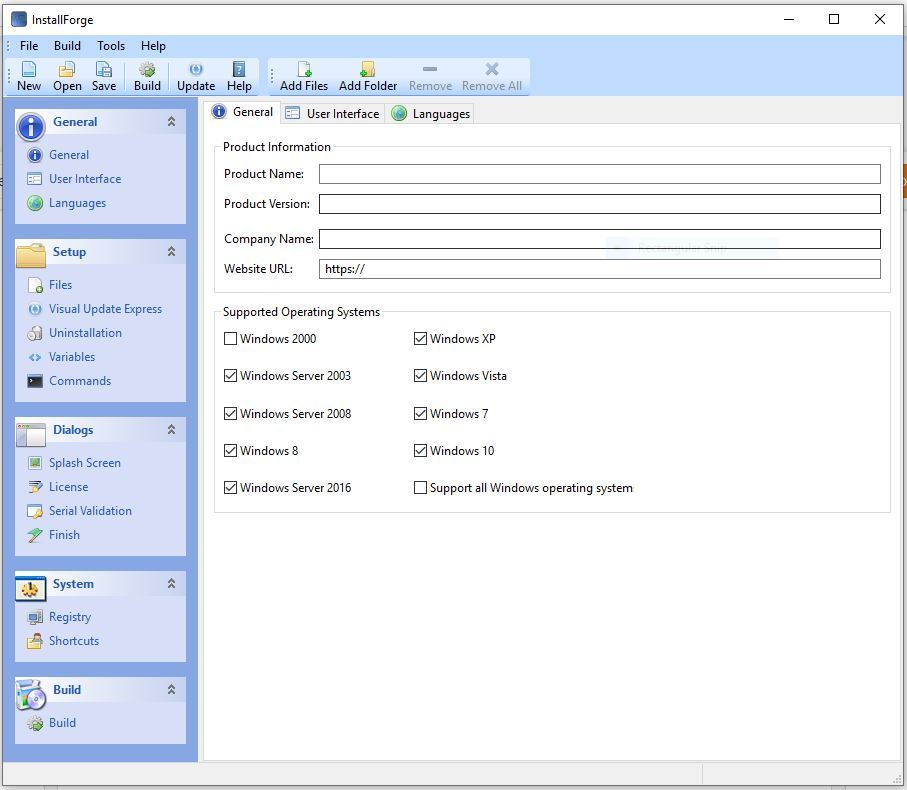Screen dimensions: 907x790
Task: Collapse the General sidebar section
Action: 171,121
